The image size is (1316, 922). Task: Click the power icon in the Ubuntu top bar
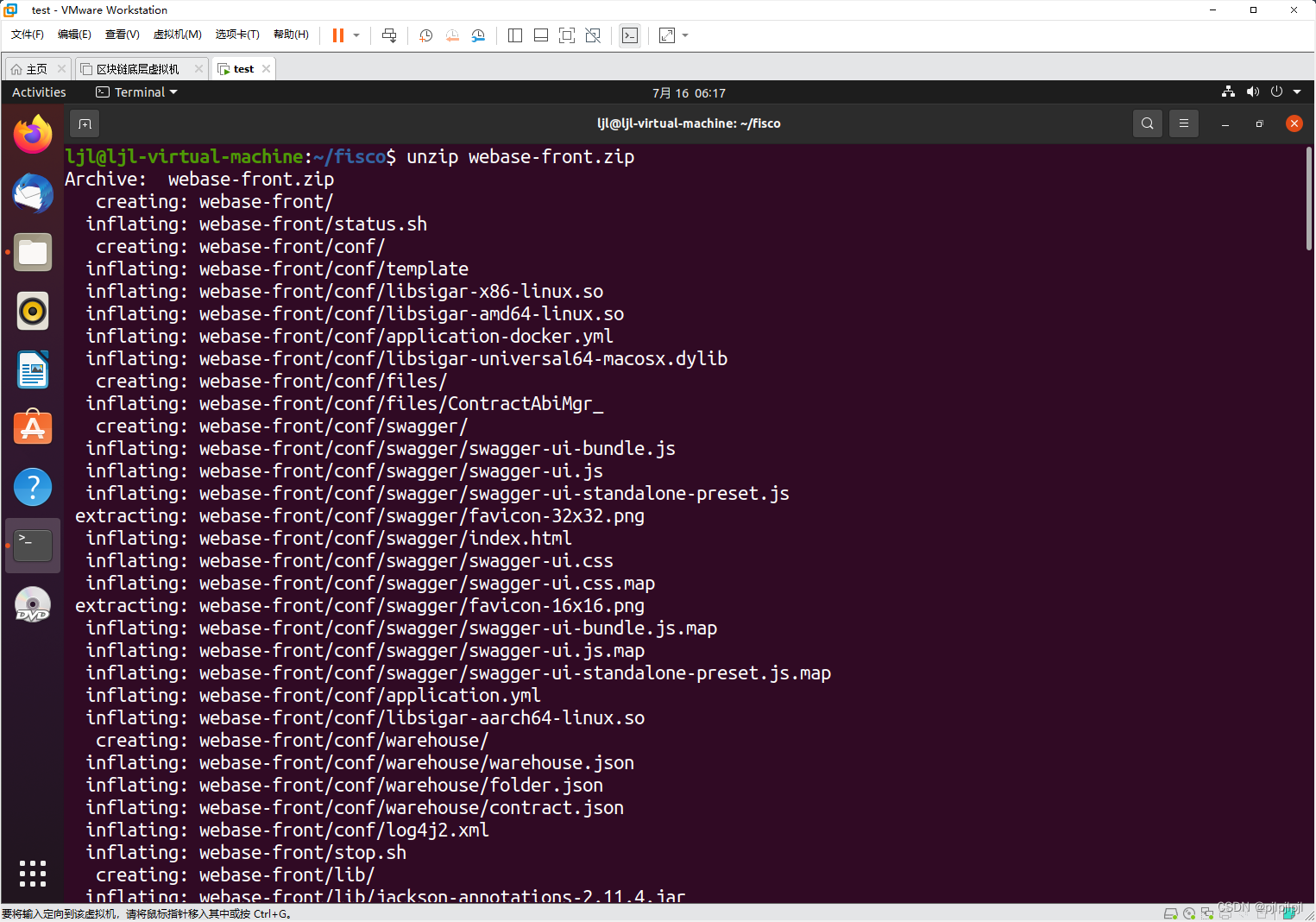(x=1276, y=92)
